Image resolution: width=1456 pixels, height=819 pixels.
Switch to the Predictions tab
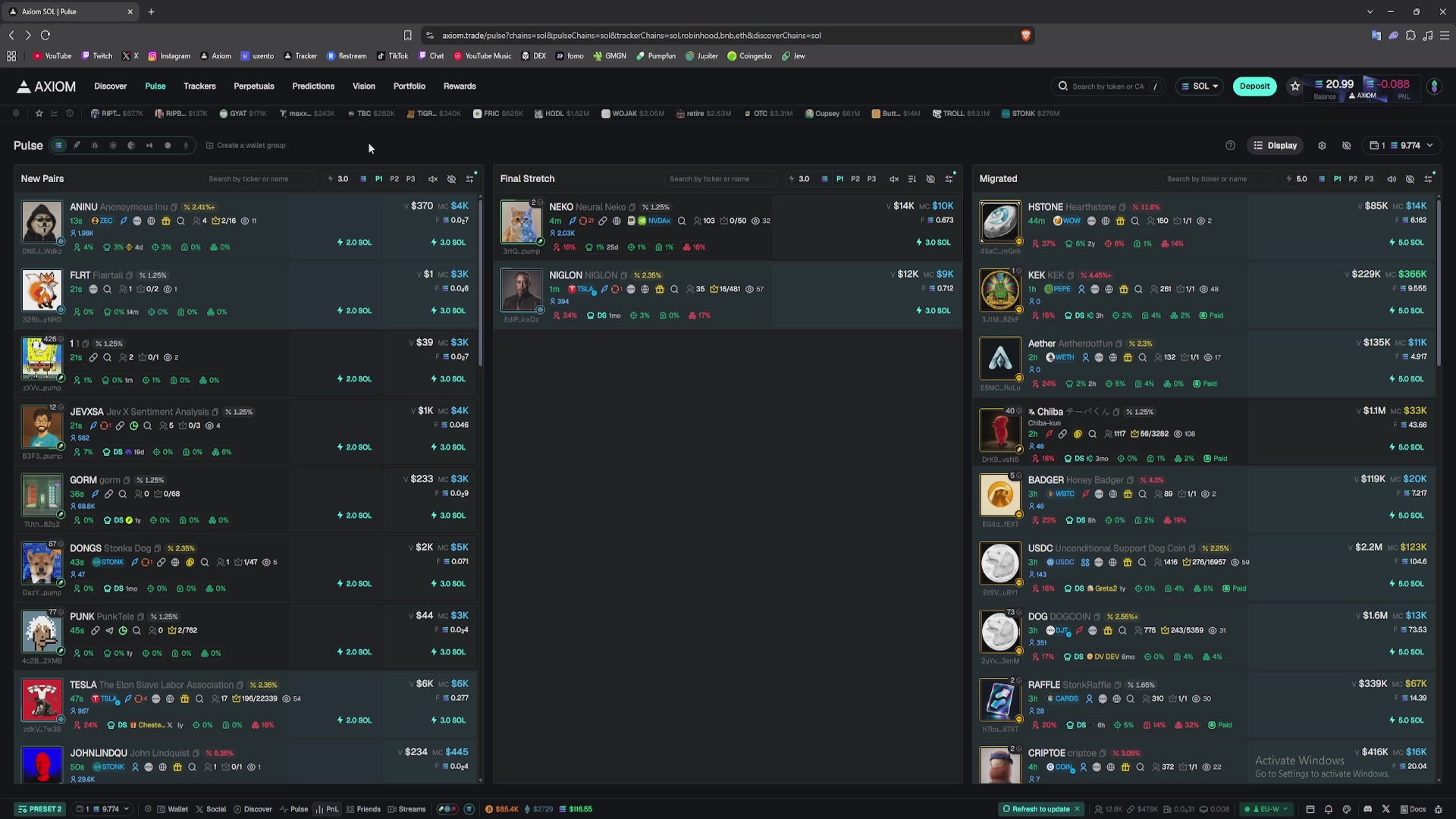tap(313, 86)
